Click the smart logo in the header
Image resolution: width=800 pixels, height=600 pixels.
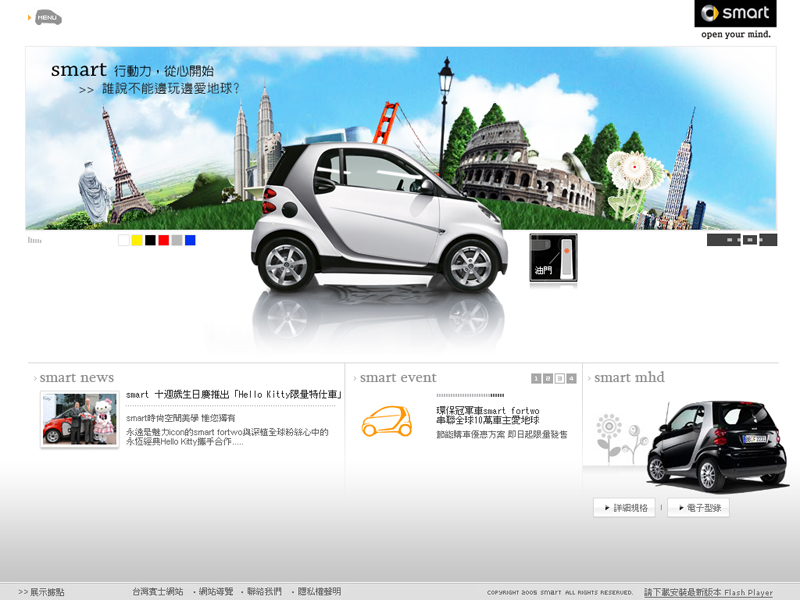pyautogui.click(x=735, y=14)
